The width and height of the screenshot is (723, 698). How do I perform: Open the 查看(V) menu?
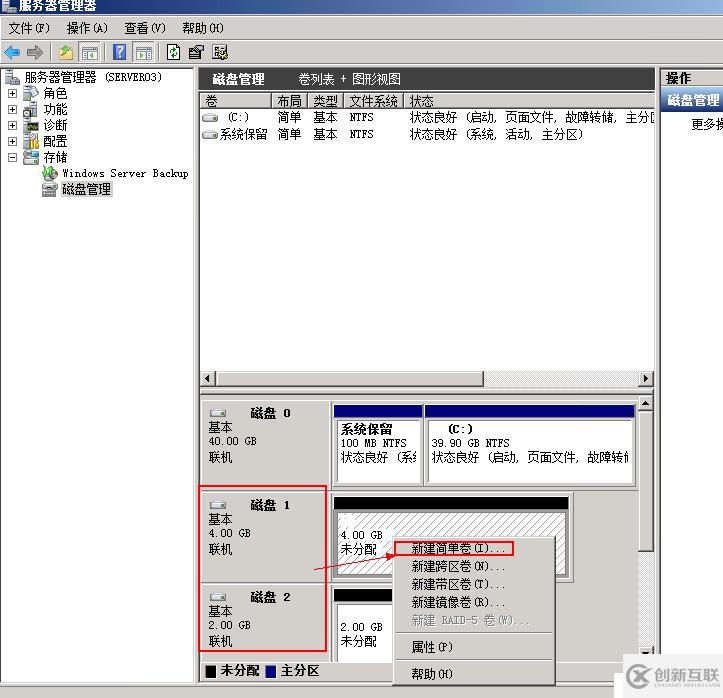pos(145,29)
